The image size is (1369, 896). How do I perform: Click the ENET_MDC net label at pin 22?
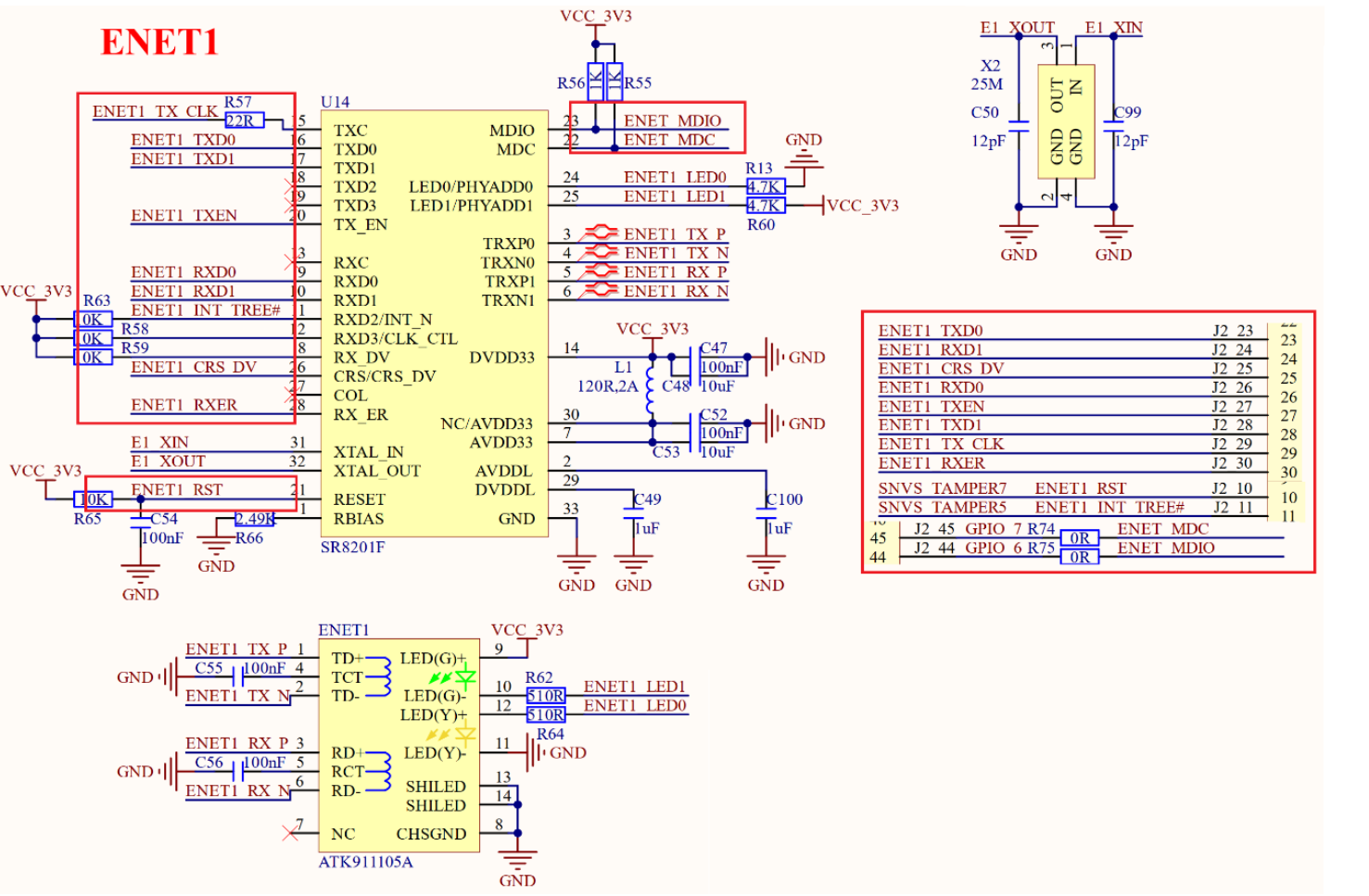click(x=669, y=140)
